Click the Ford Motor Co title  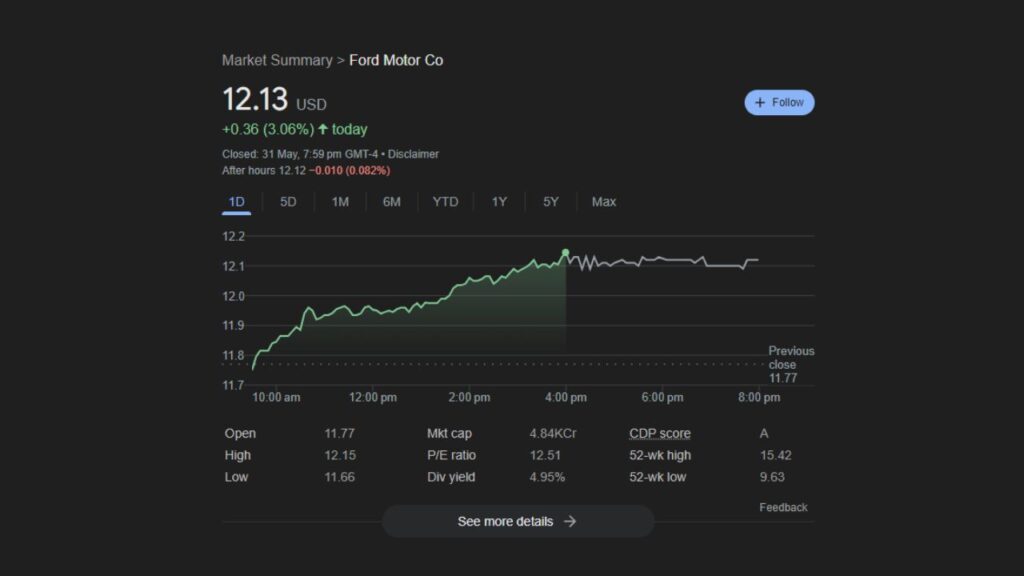(x=396, y=60)
